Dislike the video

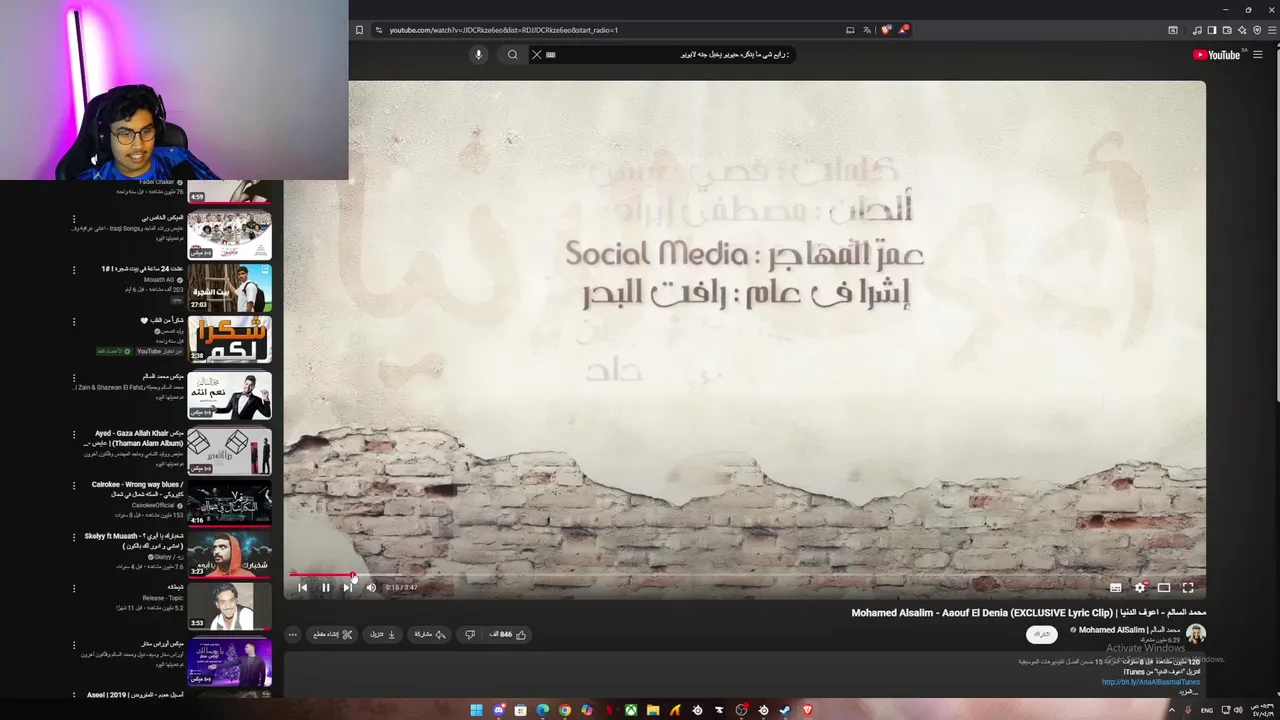click(470, 634)
